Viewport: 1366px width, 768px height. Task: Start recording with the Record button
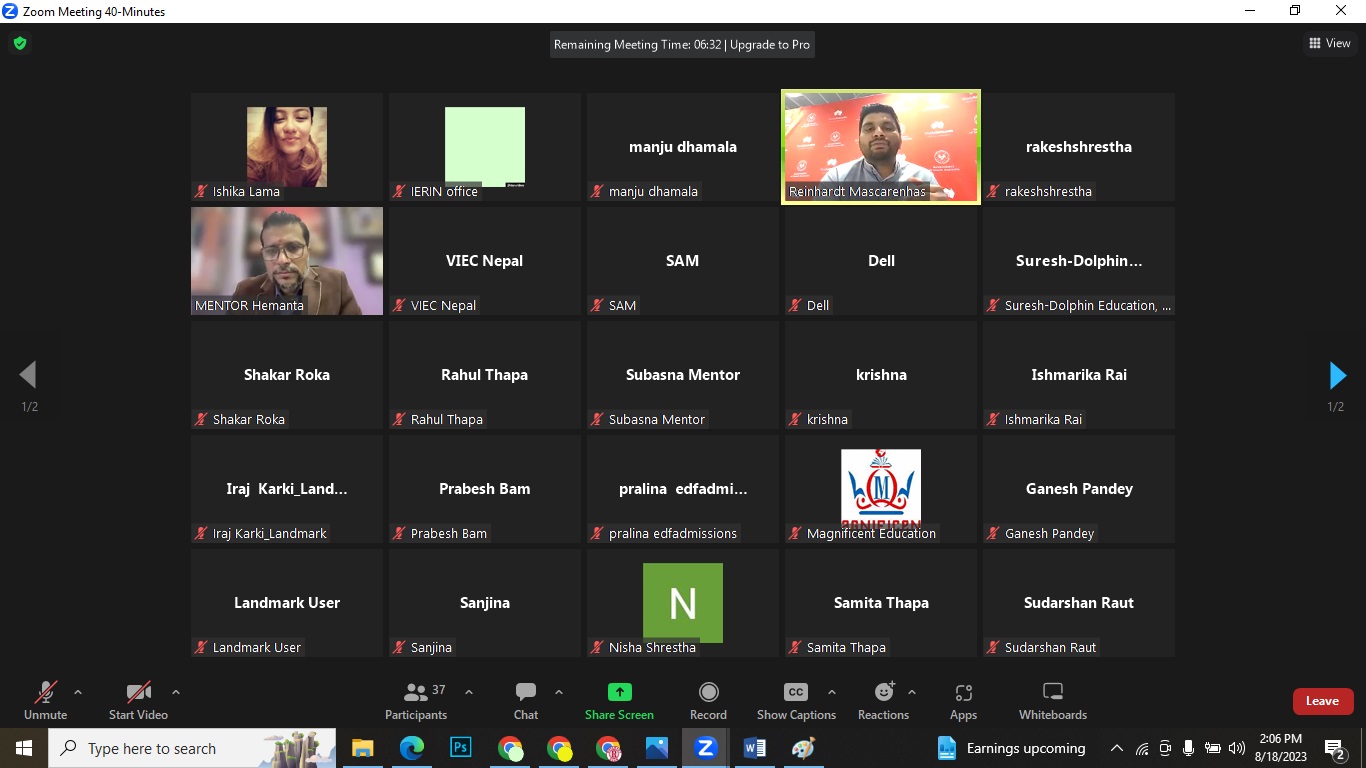pyautogui.click(x=708, y=701)
